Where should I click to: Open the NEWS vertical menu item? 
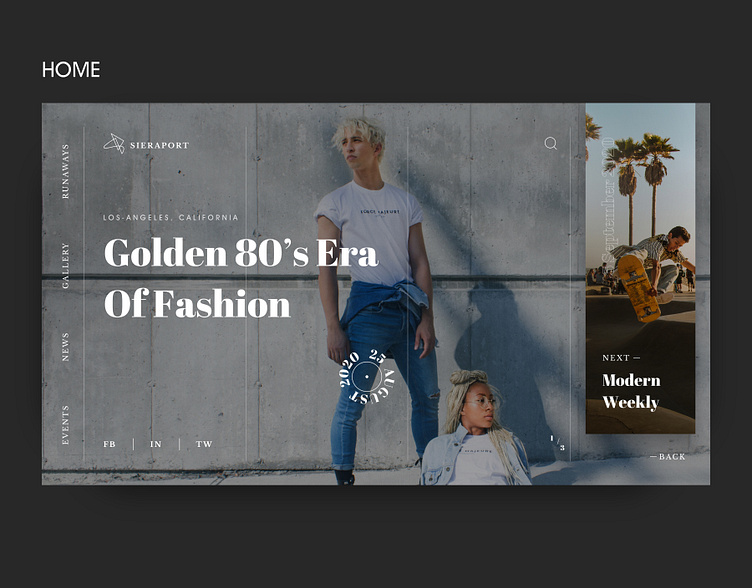pos(66,347)
